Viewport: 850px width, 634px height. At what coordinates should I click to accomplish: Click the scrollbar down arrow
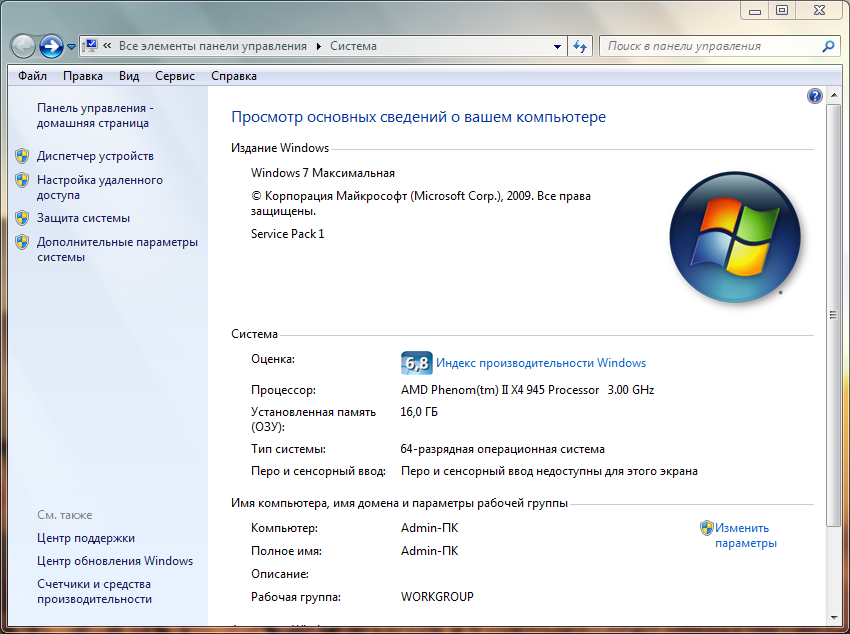tap(833, 617)
